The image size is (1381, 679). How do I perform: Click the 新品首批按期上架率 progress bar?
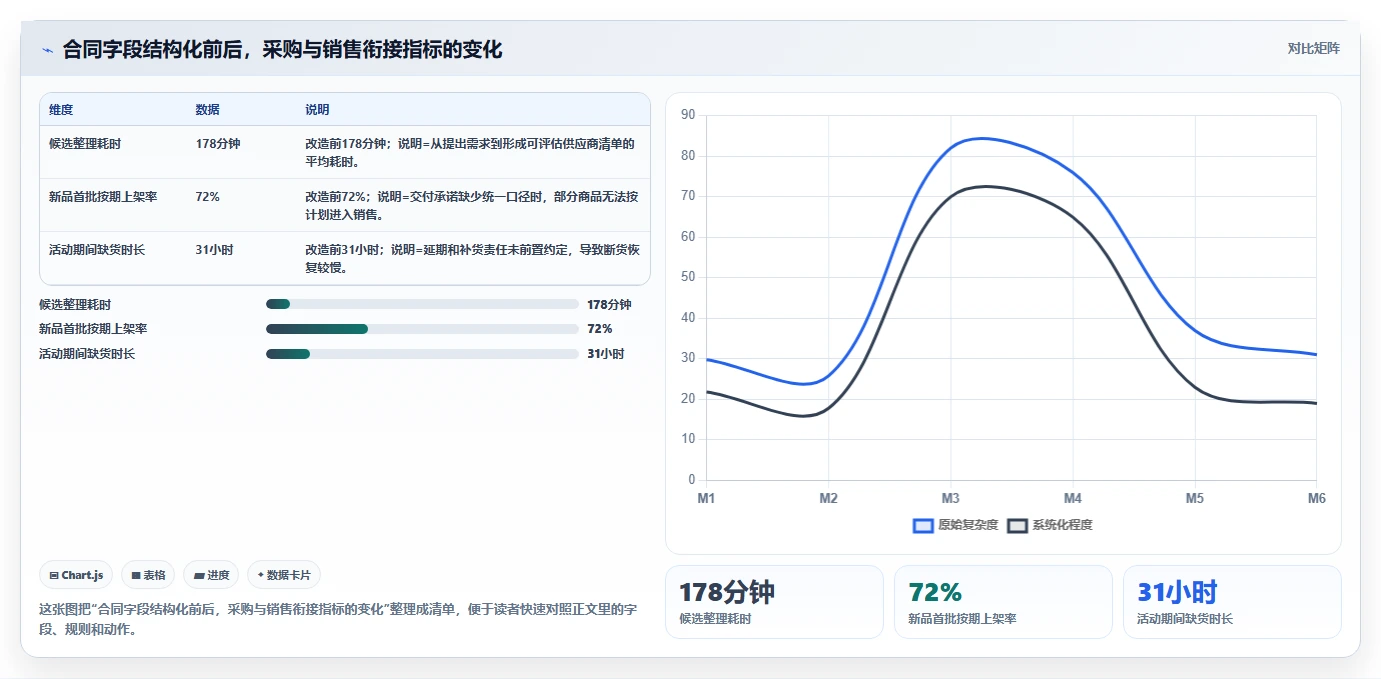click(x=422, y=329)
